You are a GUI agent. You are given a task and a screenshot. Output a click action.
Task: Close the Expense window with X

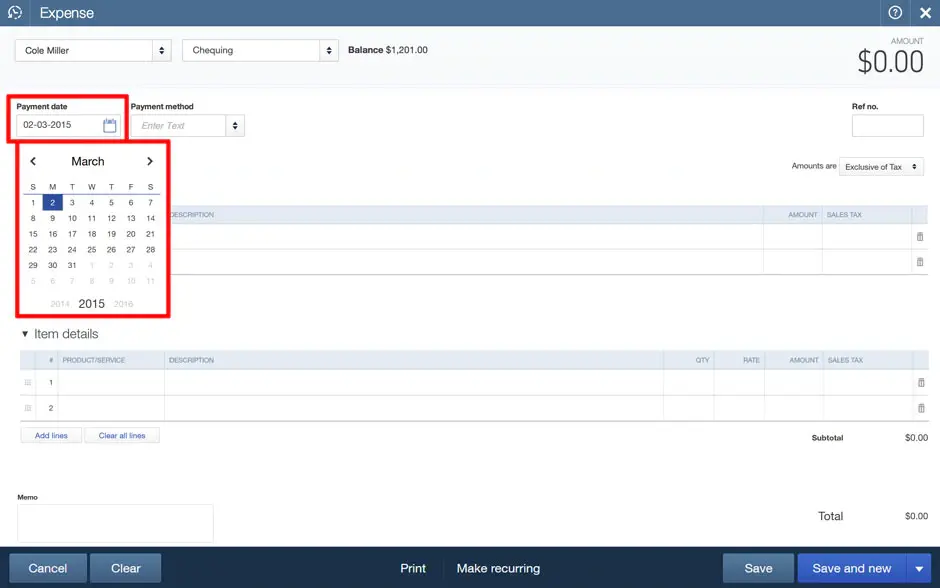tap(925, 13)
